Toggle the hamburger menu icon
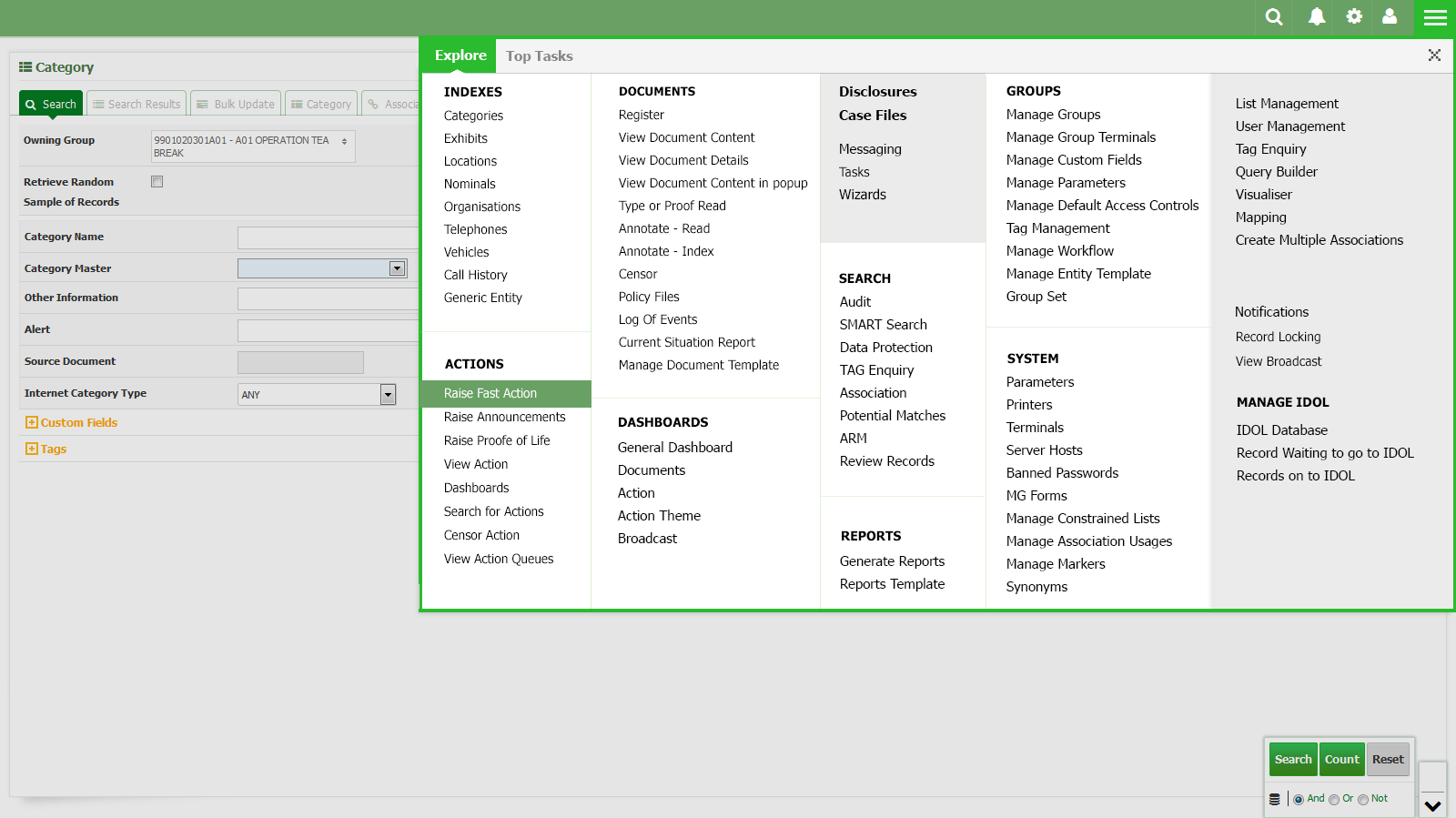 [x=1435, y=17]
